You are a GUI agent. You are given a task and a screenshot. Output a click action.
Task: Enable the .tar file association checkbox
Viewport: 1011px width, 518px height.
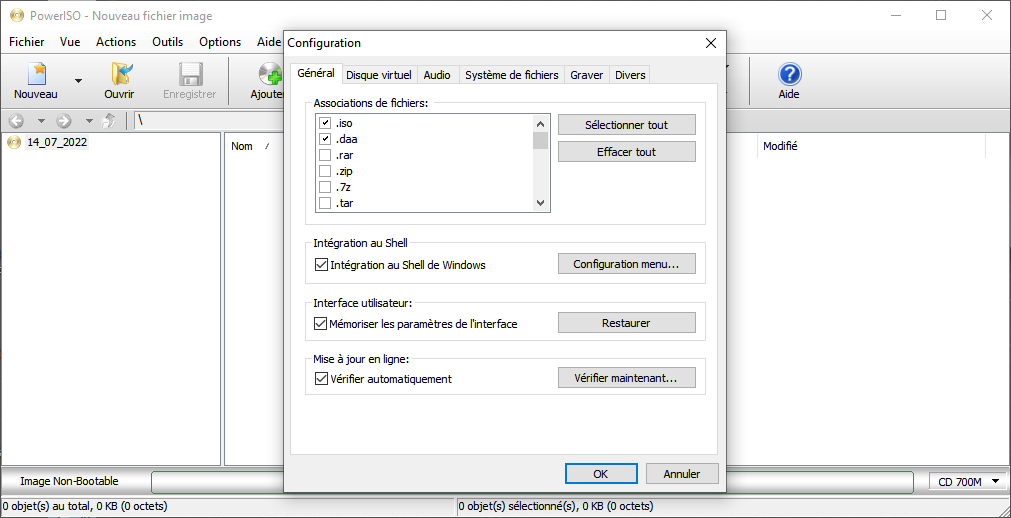[325, 203]
